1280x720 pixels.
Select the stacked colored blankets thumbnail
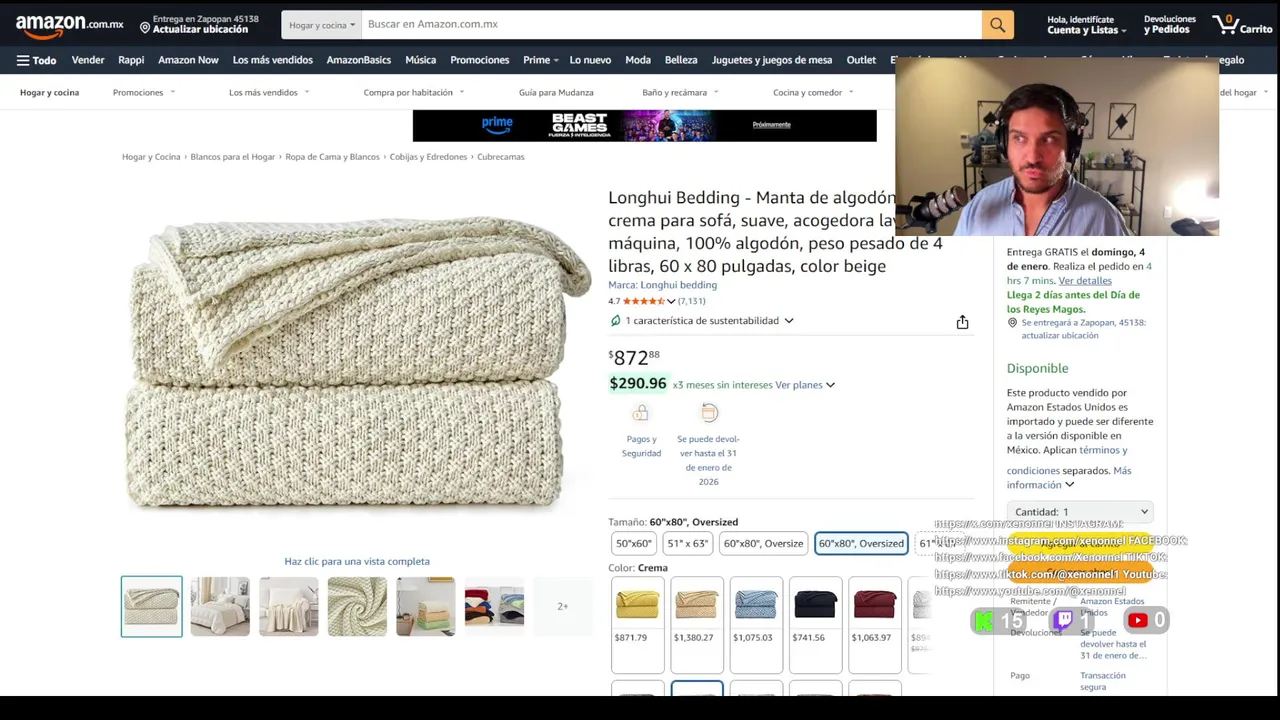(x=425, y=606)
